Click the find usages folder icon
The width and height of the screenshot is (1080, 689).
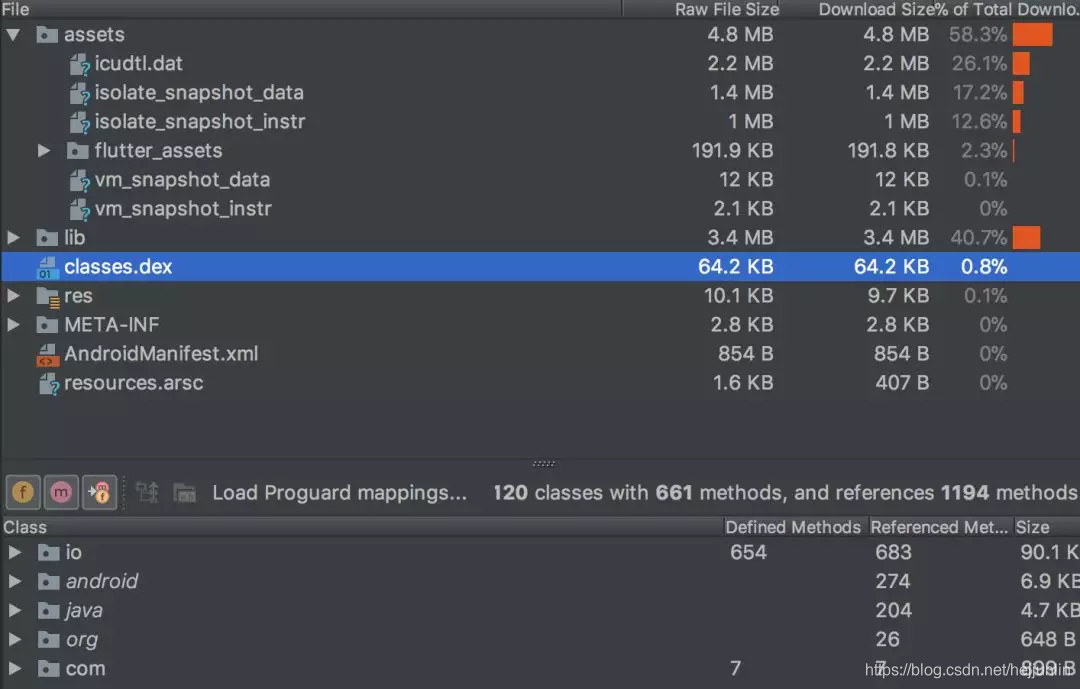(x=185, y=493)
